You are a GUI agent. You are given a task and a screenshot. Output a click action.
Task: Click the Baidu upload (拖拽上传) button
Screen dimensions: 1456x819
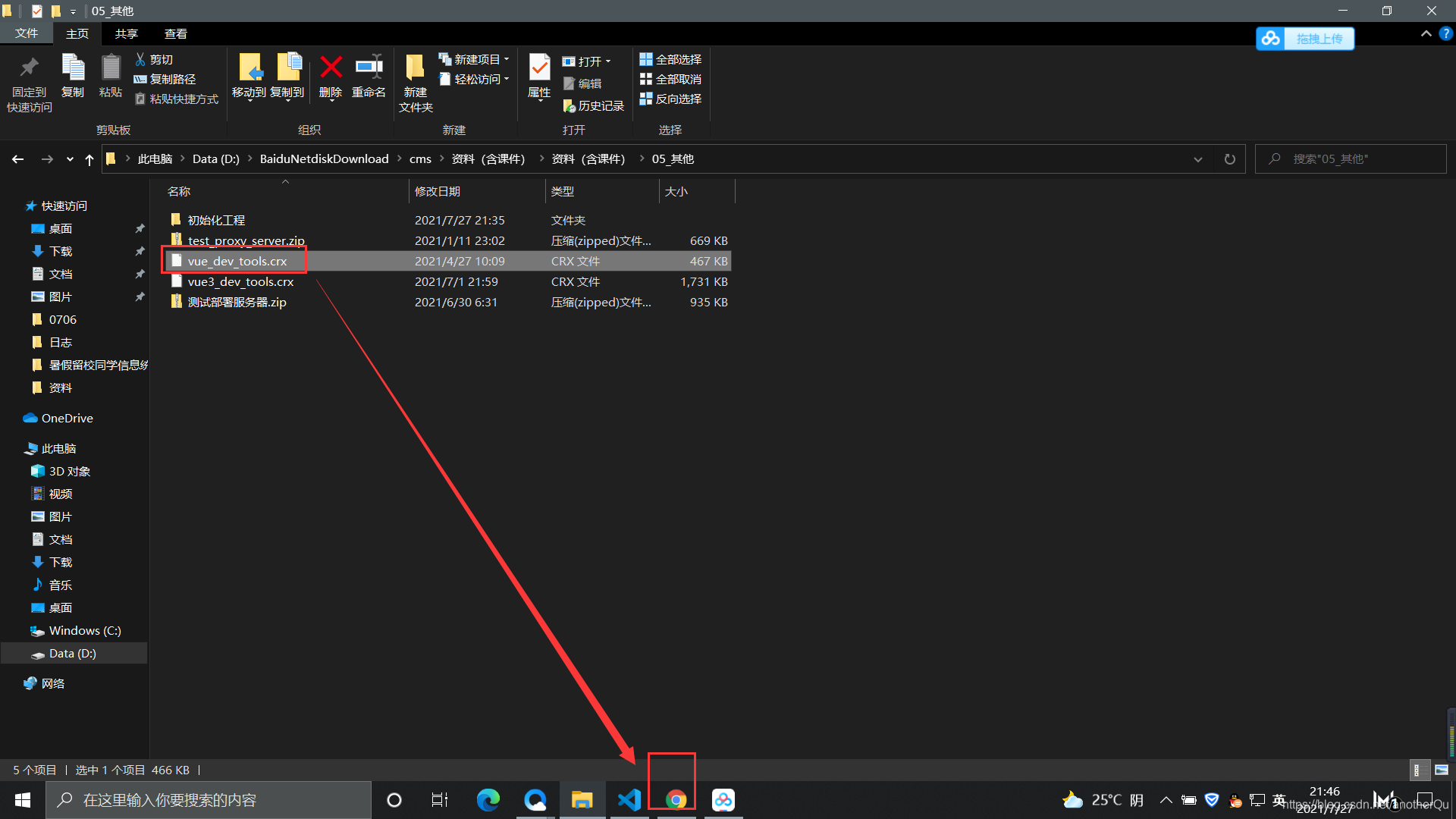coord(1305,39)
